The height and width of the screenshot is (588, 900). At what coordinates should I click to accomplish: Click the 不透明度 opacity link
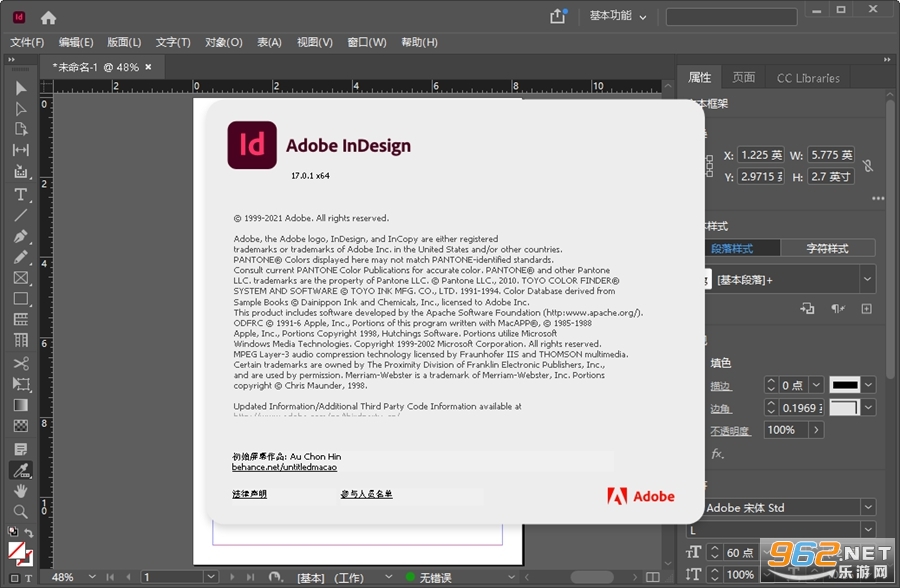(x=730, y=431)
